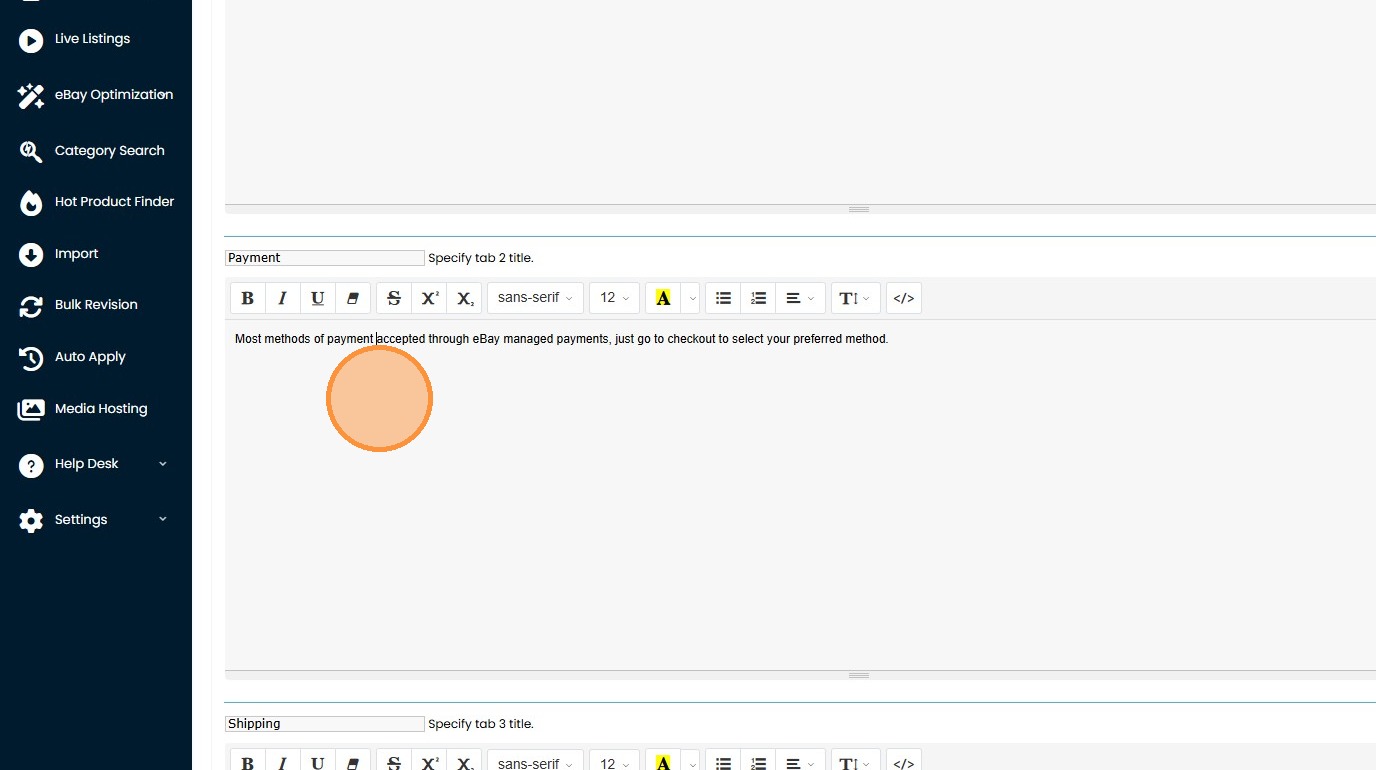This screenshot has width=1376, height=770.
Task: Open the Payment editor font size dropdown
Action: pos(614,298)
